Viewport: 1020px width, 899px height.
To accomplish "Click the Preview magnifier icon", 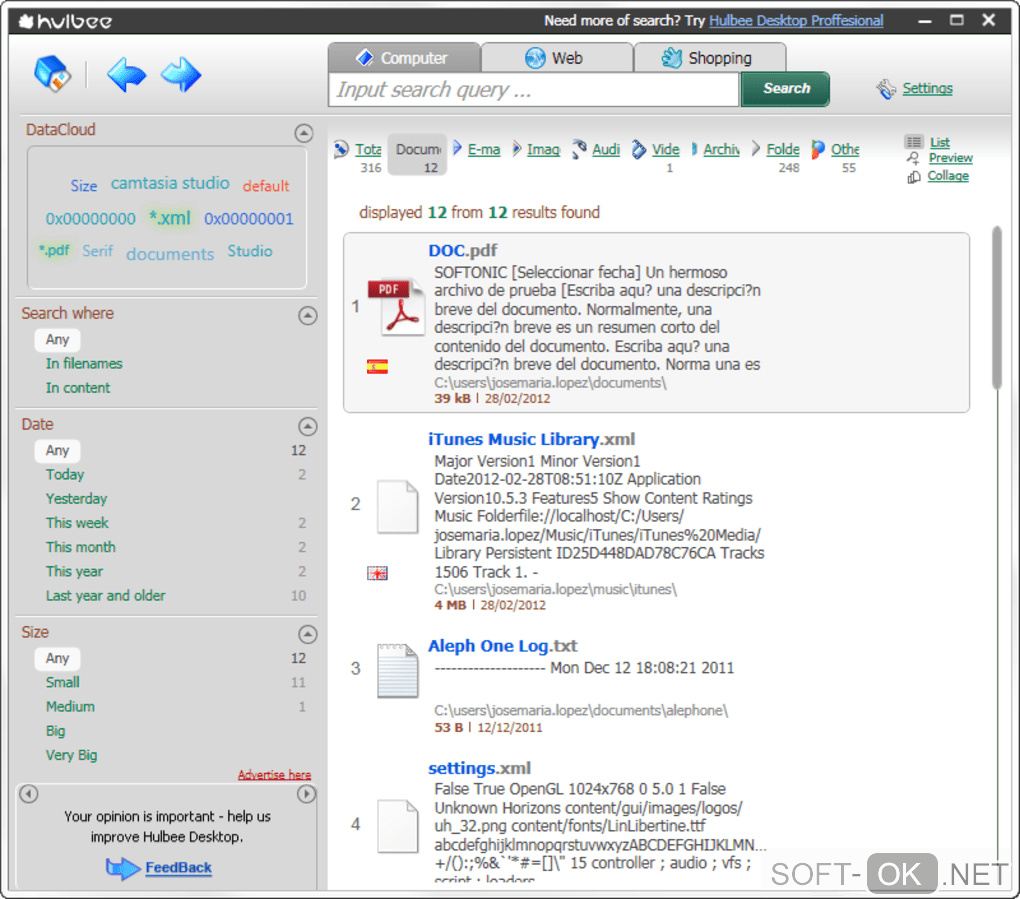I will [x=914, y=158].
